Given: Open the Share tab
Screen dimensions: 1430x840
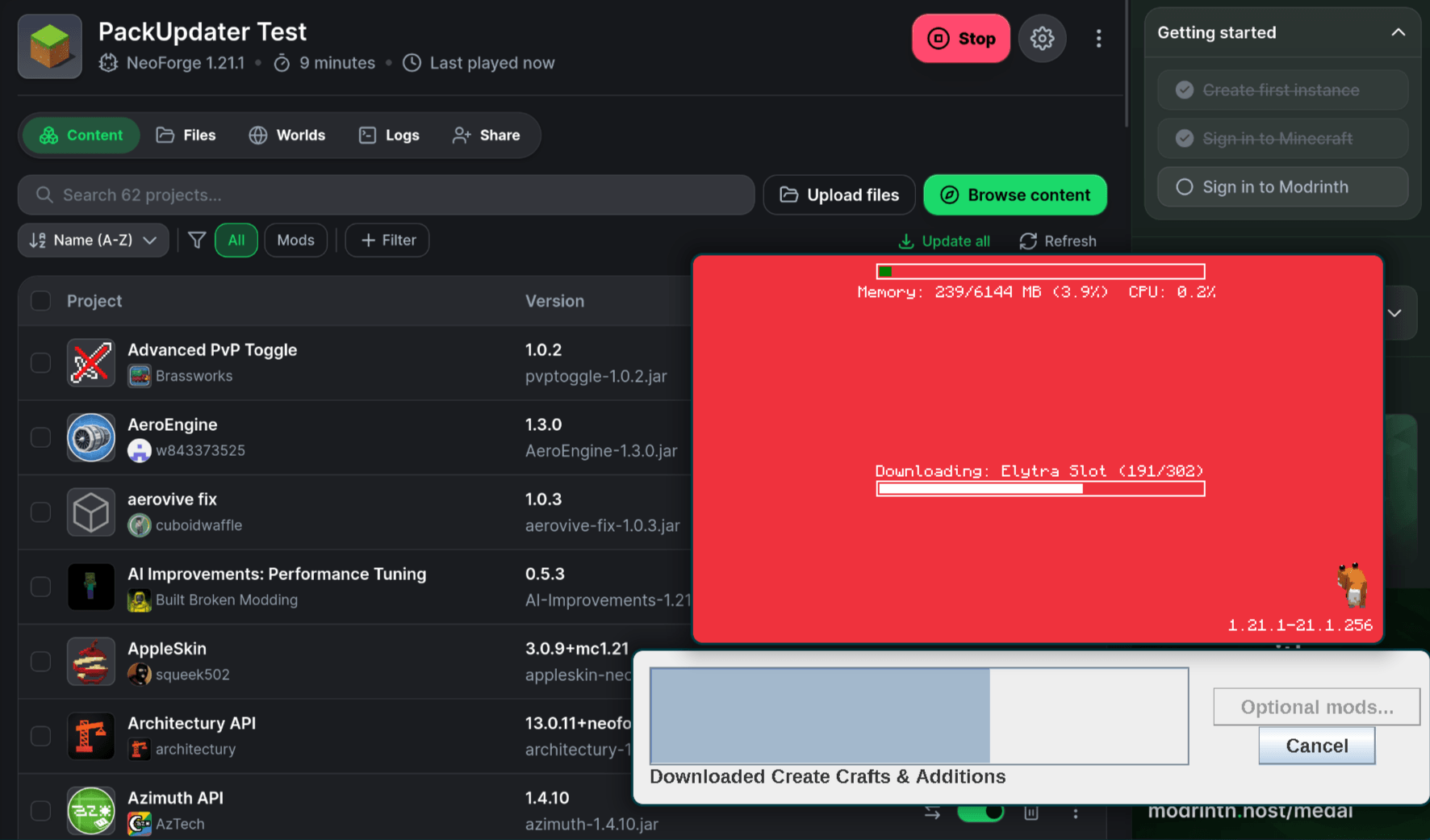Looking at the screenshot, I should pyautogui.click(x=487, y=136).
